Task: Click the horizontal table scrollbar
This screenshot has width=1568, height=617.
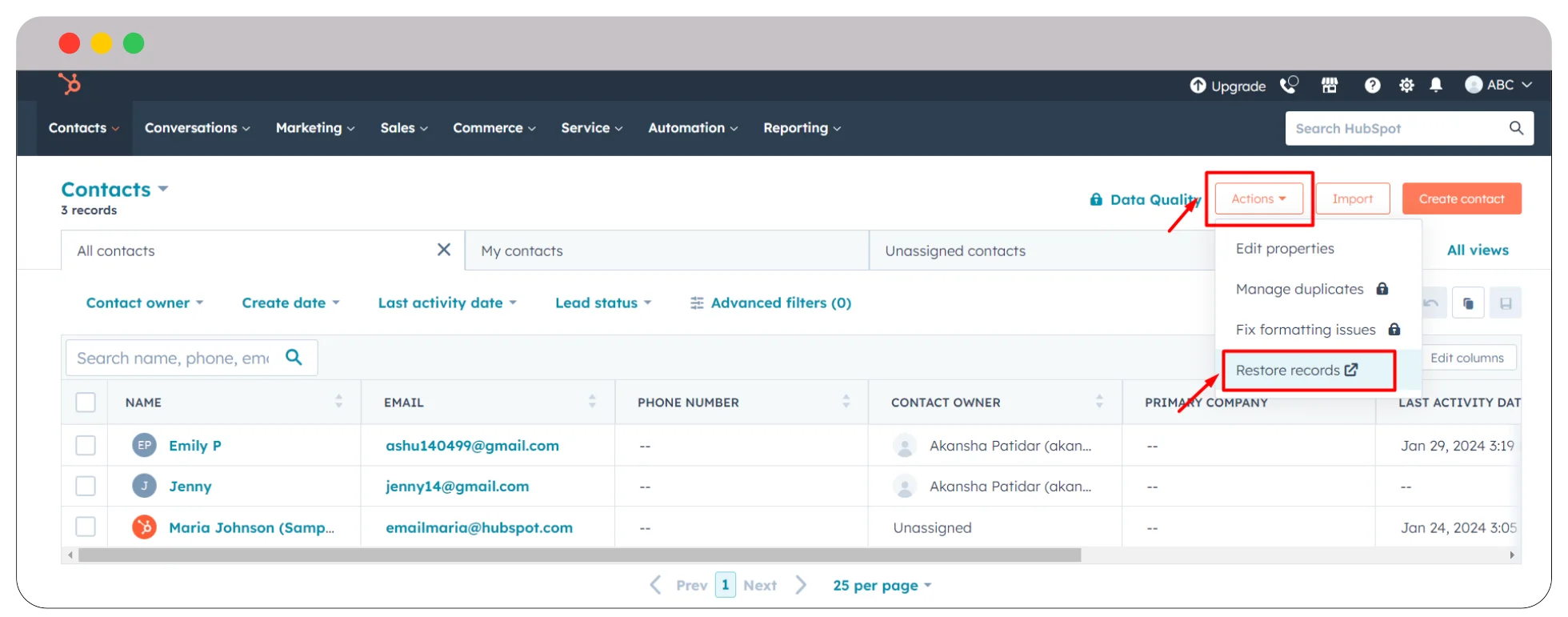Action: 579,555
